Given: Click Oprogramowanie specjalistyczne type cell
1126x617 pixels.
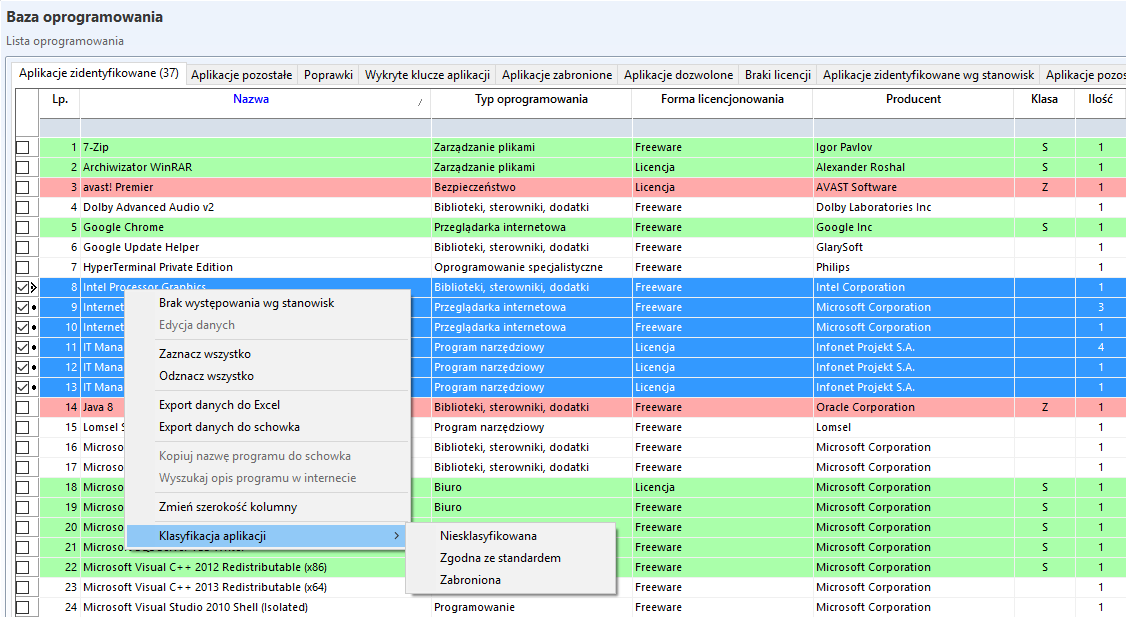Looking at the screenshot, I should (531, 267).
